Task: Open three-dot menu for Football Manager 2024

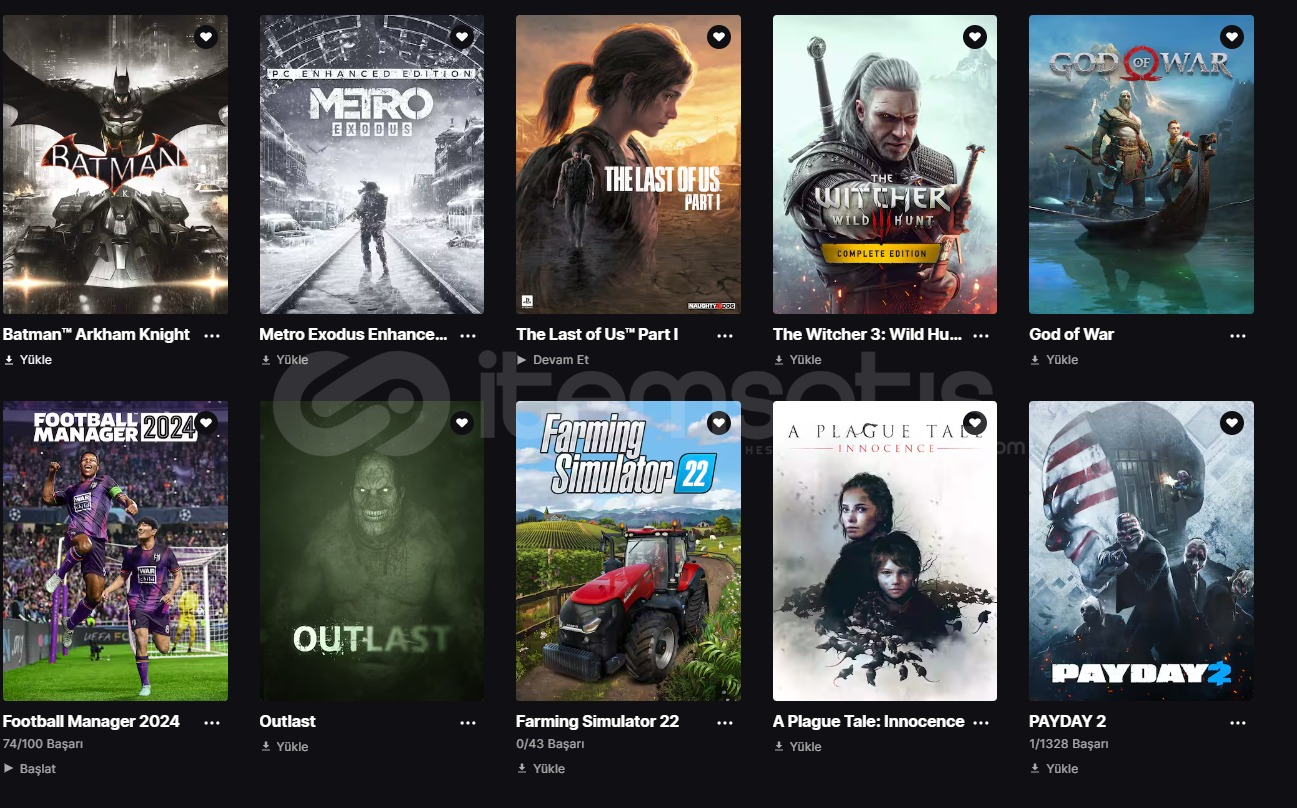Action: tap(212, 722)
